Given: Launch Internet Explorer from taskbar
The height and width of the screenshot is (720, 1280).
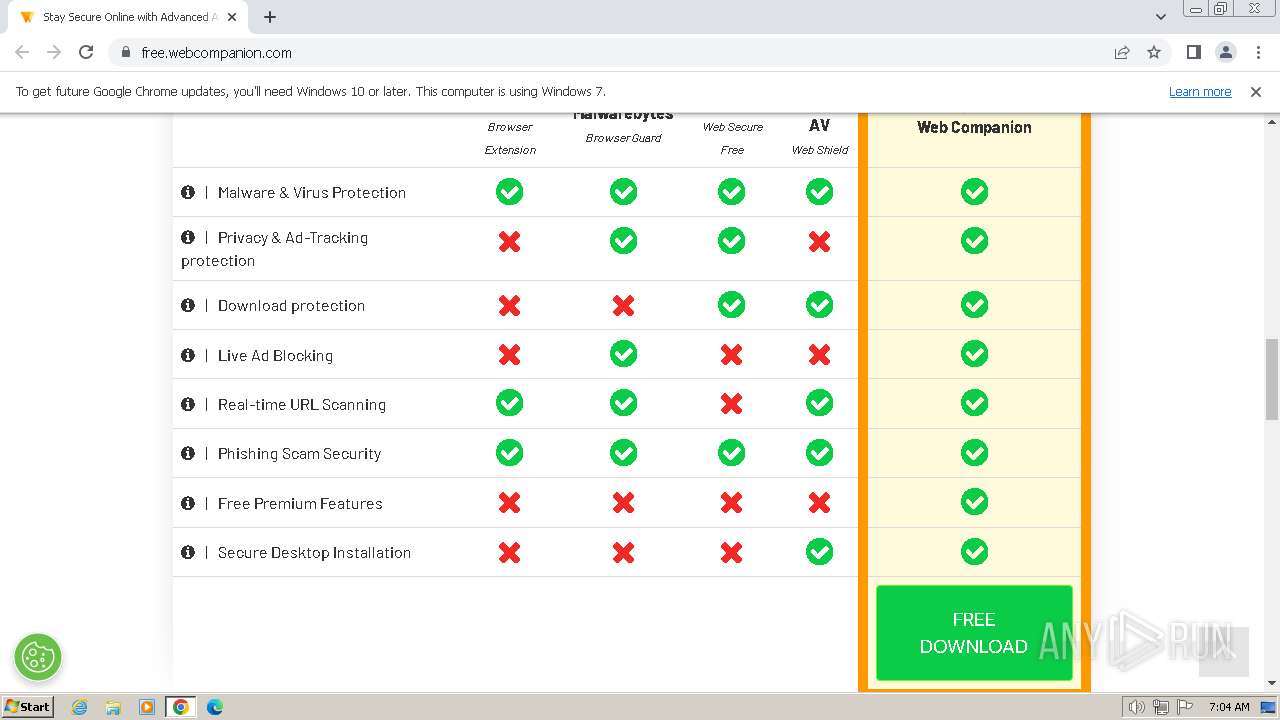Looking at the screenshot, I should 79,707.
